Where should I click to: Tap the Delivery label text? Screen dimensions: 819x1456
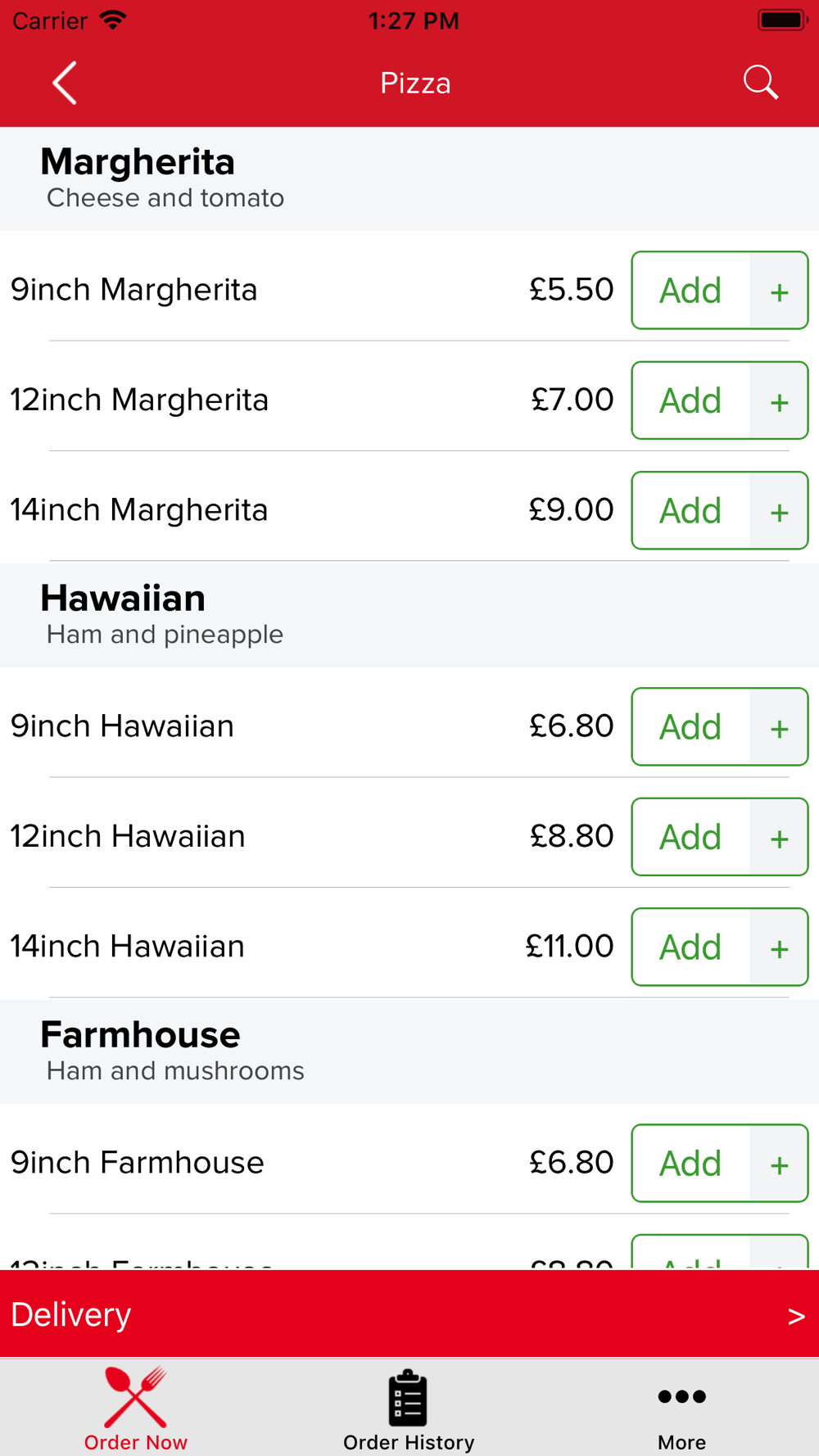click(71, 1315)
